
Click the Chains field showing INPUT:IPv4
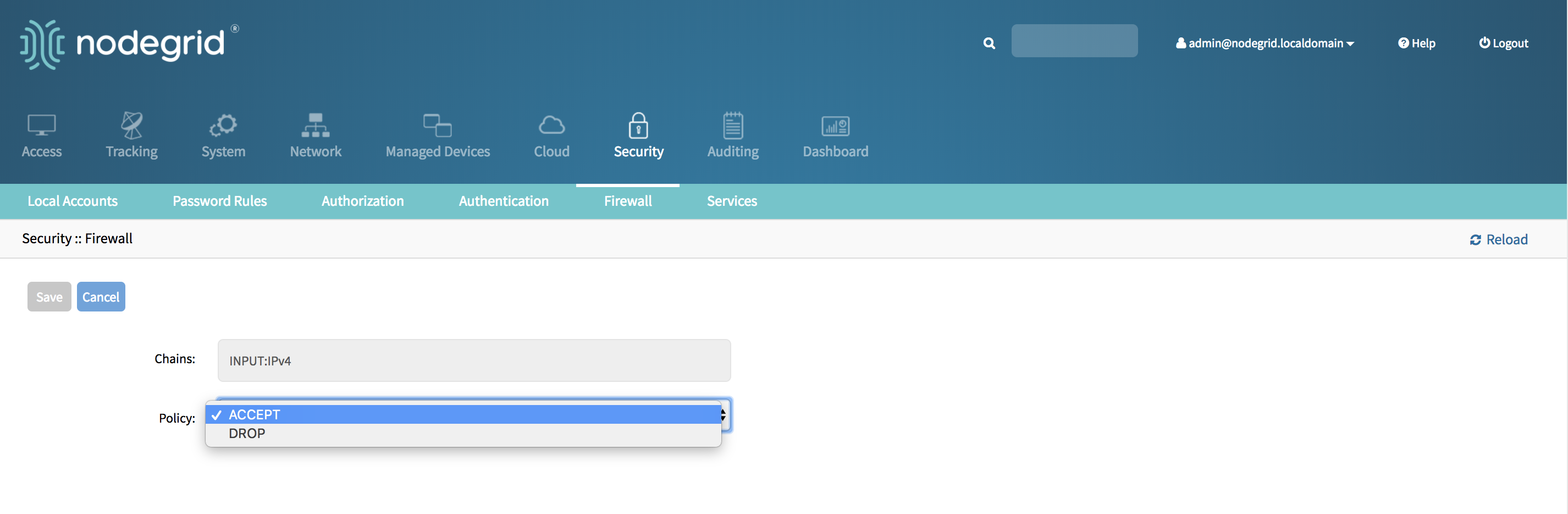474,360
